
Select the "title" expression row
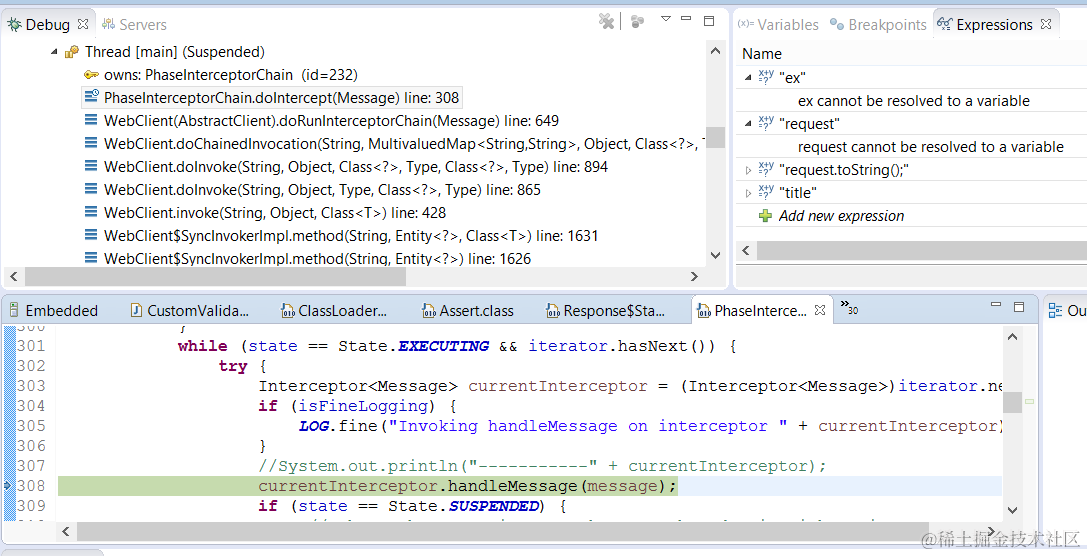911,193
